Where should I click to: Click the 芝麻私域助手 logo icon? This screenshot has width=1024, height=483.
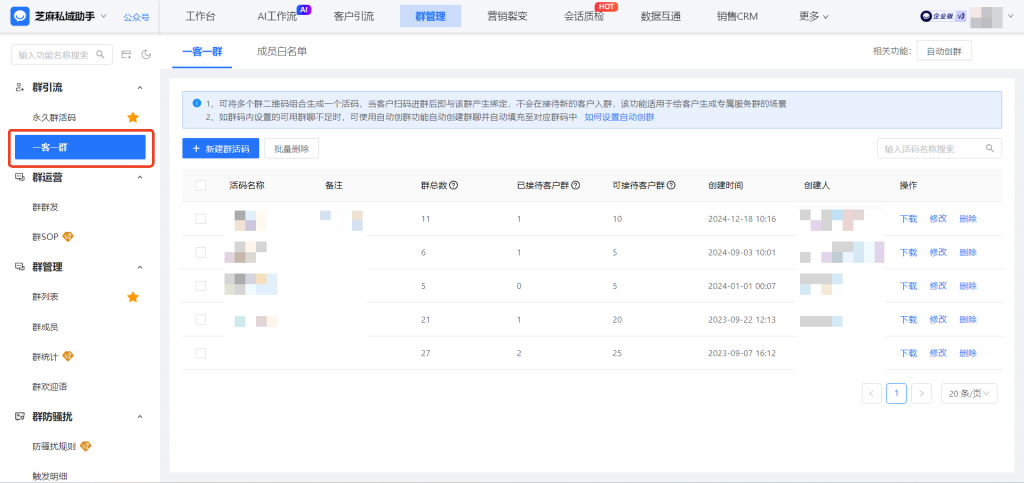pos(19,16)
